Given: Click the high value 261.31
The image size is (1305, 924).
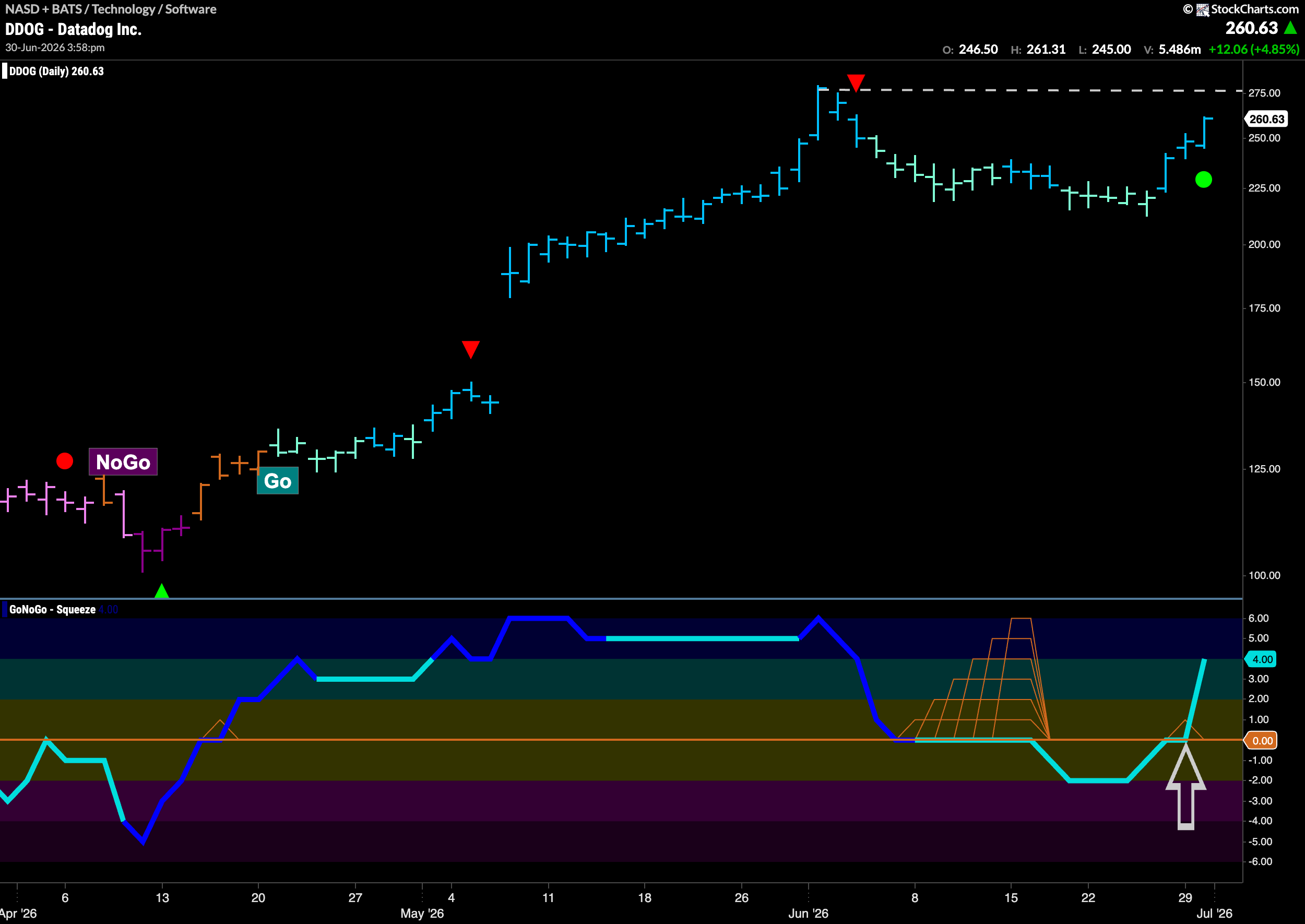Looking at the screenshot, I should point(1046,50).
